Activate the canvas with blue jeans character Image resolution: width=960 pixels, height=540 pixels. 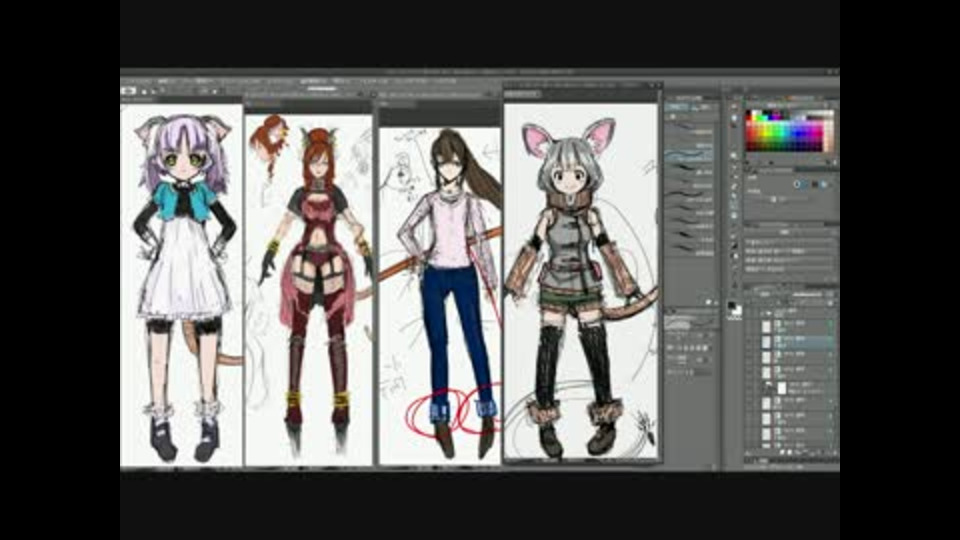pos(440,295)
